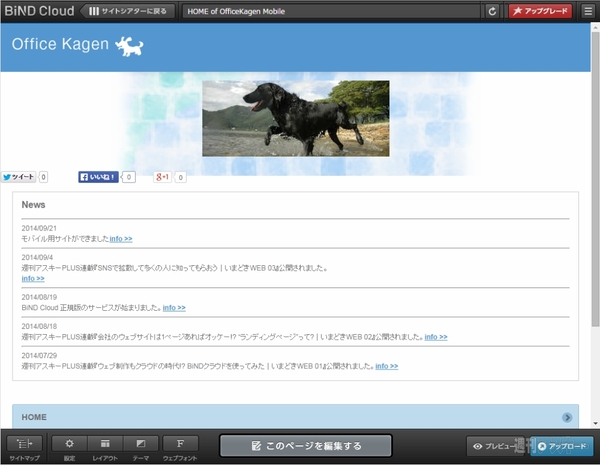Open the hamburger menu in top-right corner
This screenshot has width=600, height=465.
[588, 11]
